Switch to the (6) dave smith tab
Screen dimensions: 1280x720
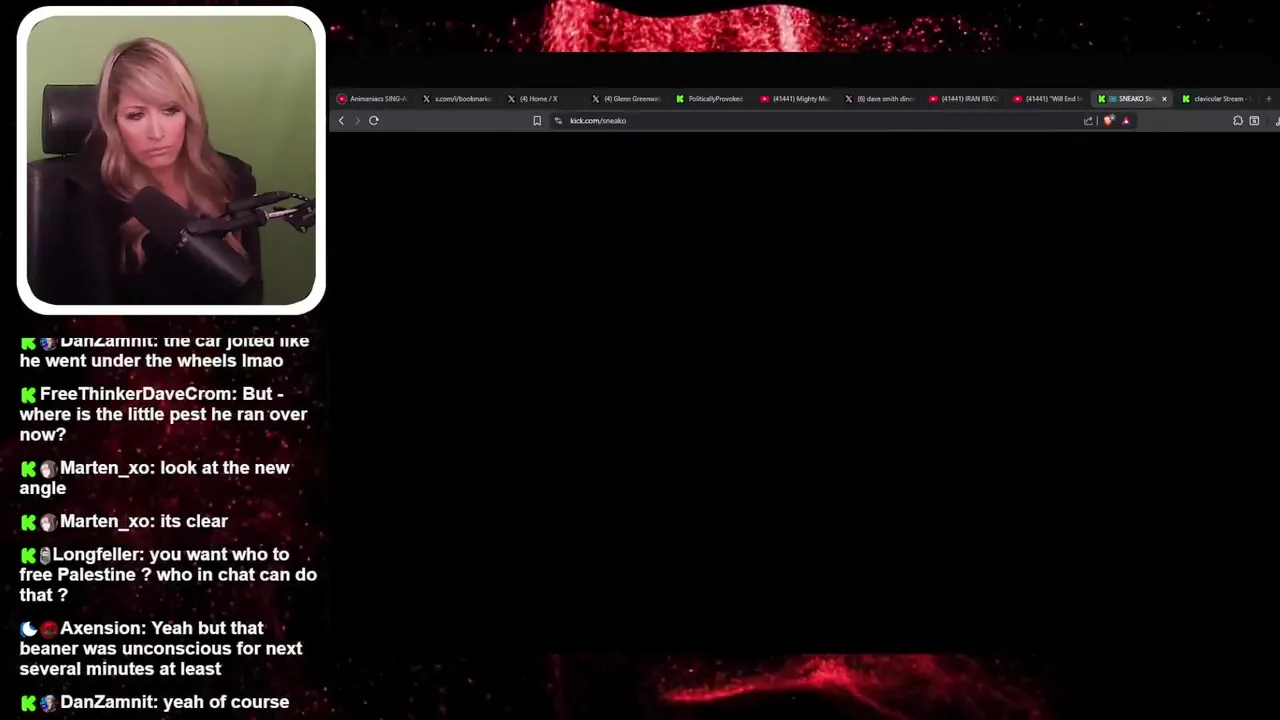pos(880,99)
